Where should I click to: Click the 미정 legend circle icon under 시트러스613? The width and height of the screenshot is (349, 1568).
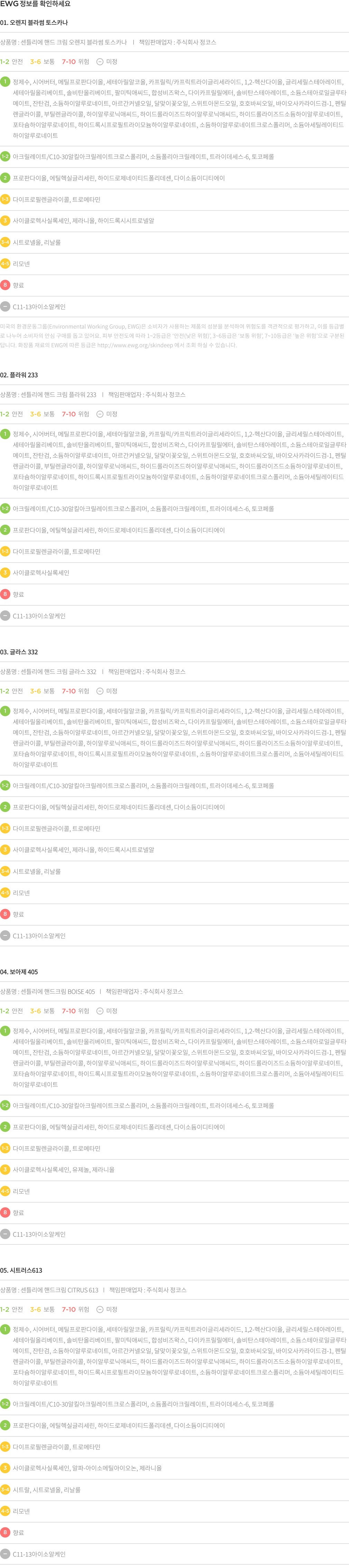[100, 1309]
